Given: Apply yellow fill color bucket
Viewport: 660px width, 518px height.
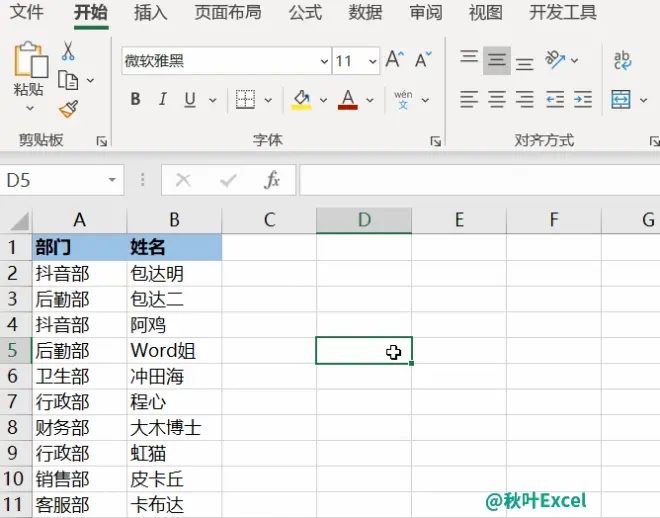Looking at the screenshot, I should tap(302, 100).
